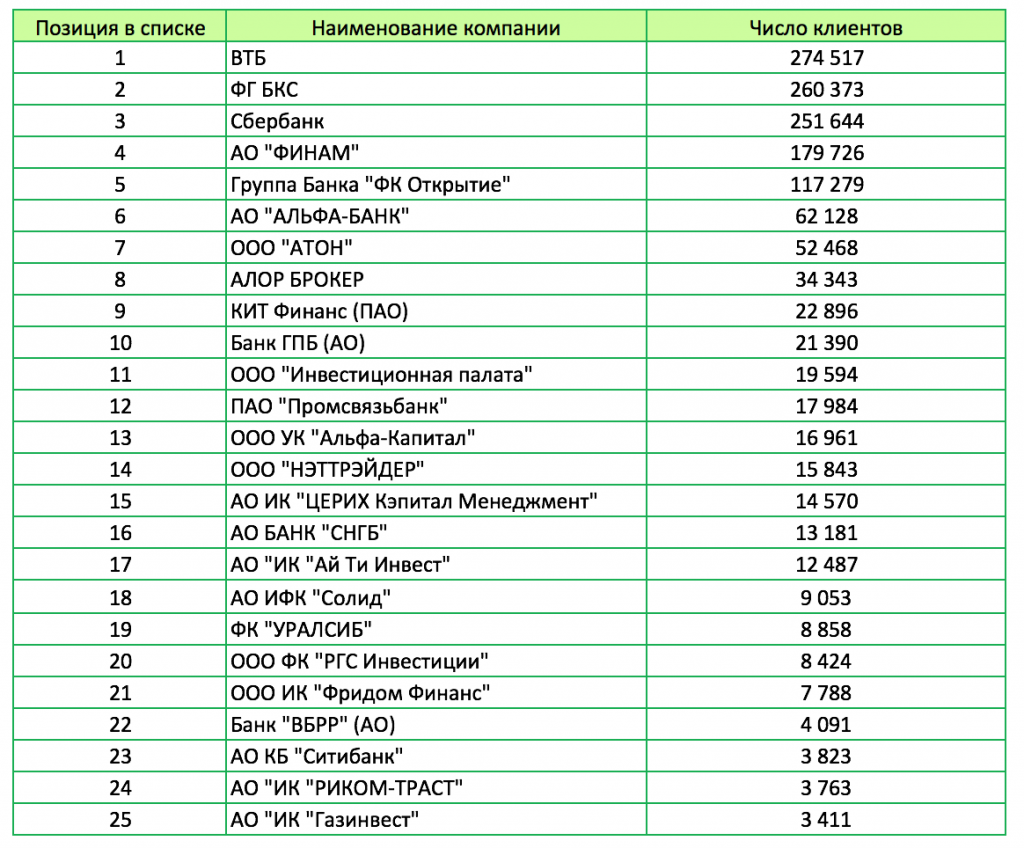Select the cell ООО "Инвестиционная палата"
This screenshot has height=848, width=1024.
pos(436,374)
